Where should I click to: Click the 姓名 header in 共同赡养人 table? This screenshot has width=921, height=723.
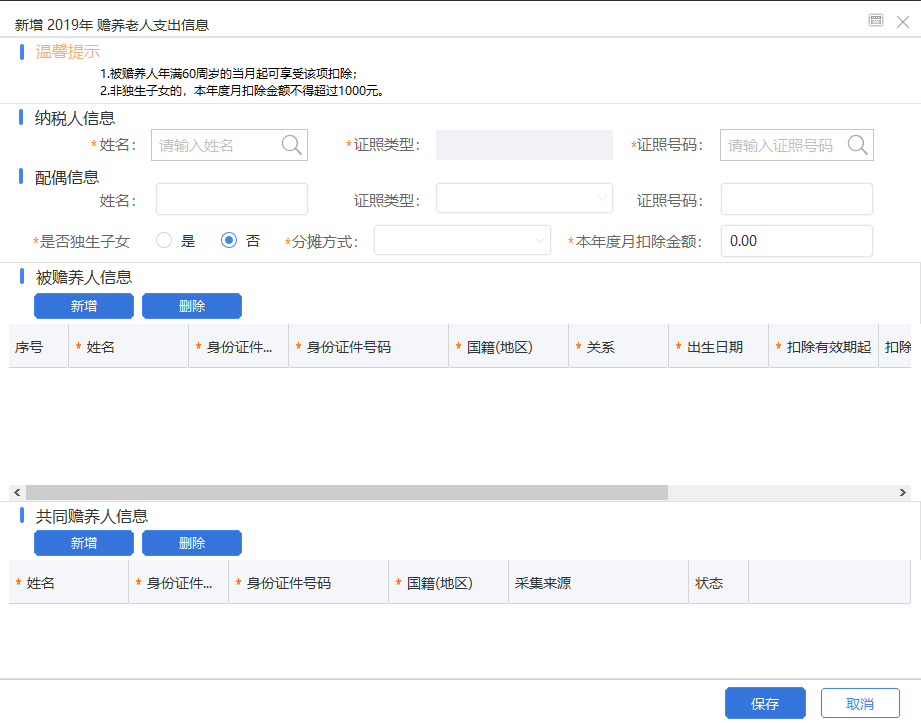tap(69, 583)
